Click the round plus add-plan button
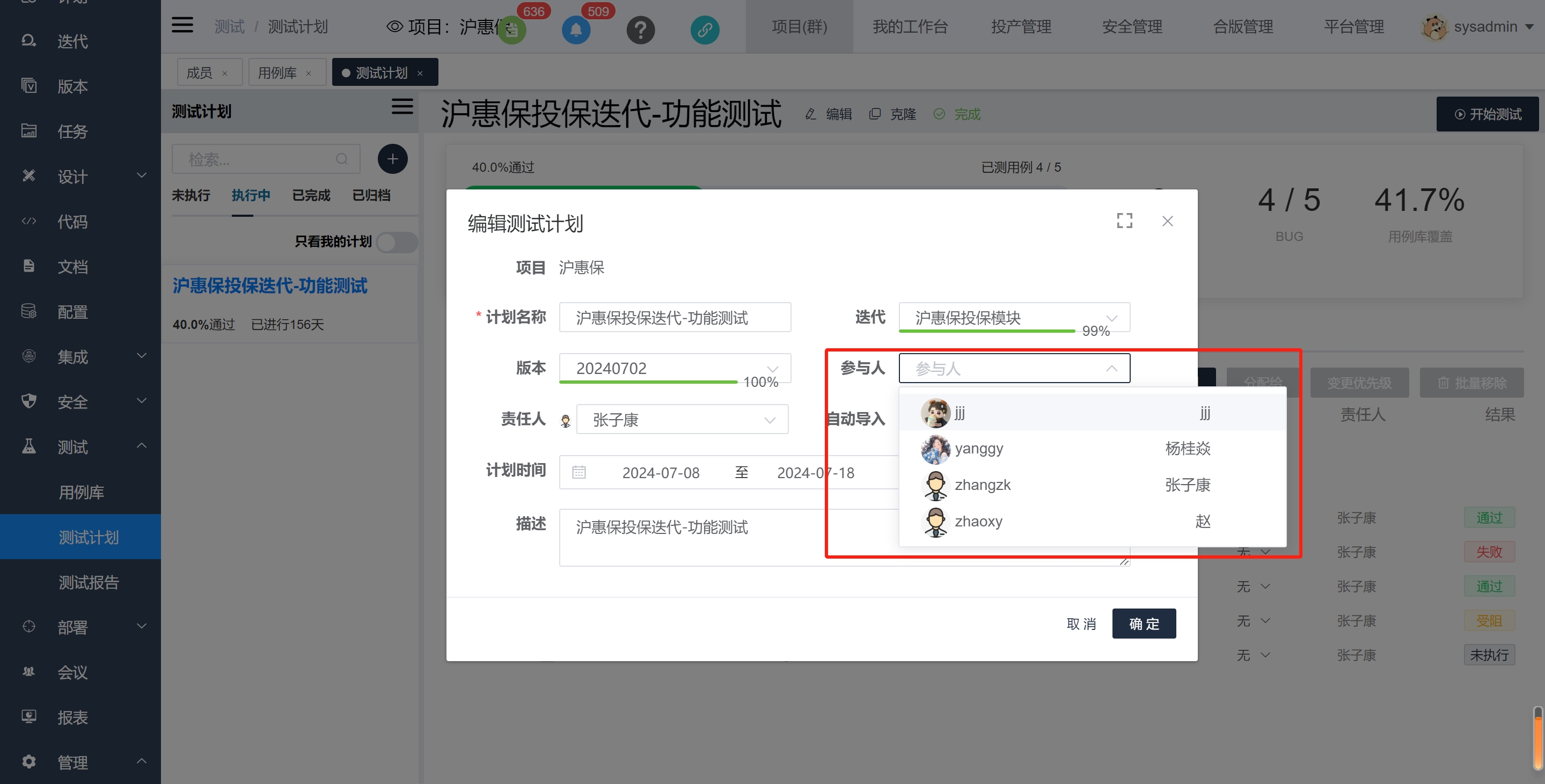This screenshot has width=1545, height=784. [392, 159]
